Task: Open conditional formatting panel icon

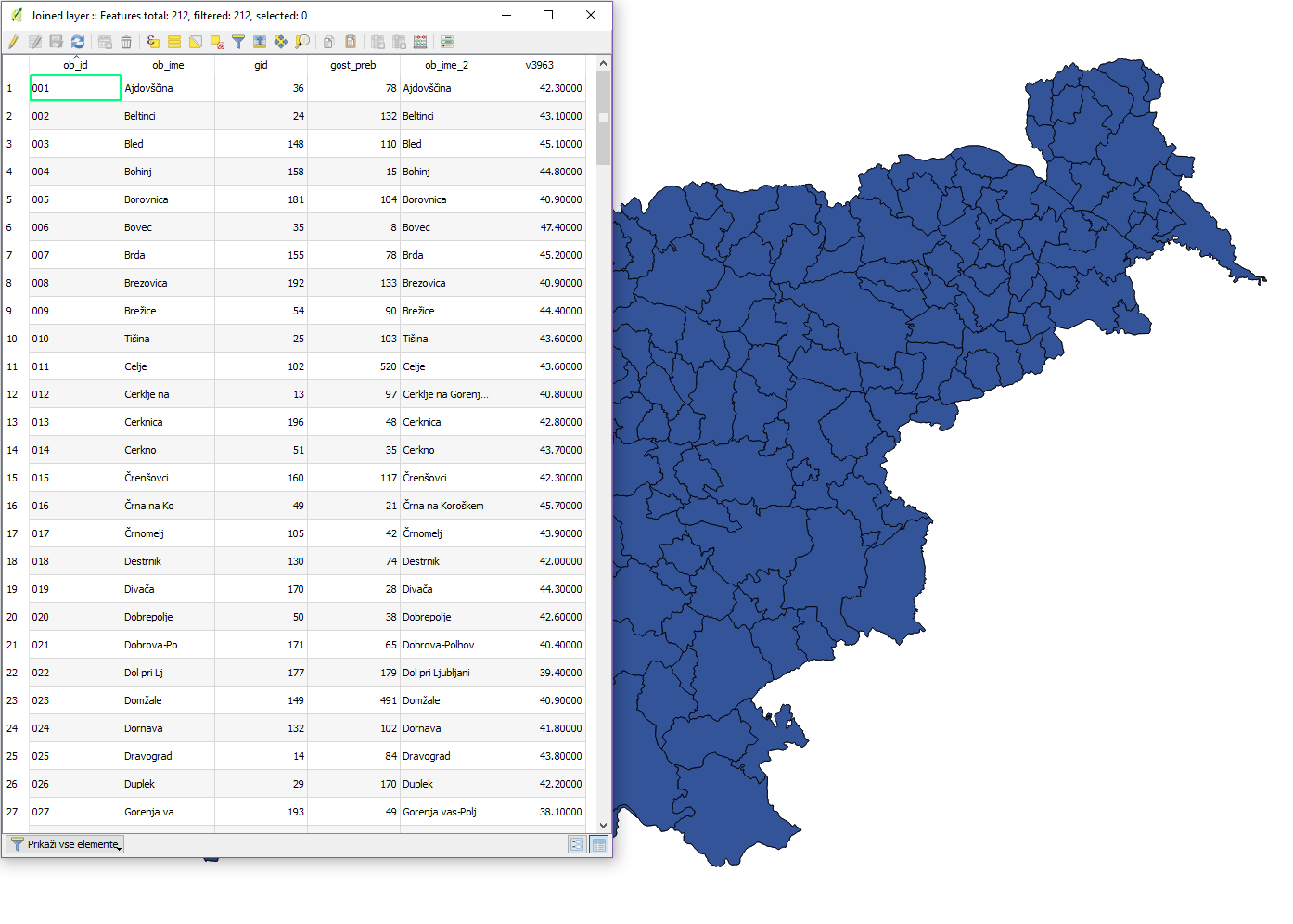Action: click(447, 42)
